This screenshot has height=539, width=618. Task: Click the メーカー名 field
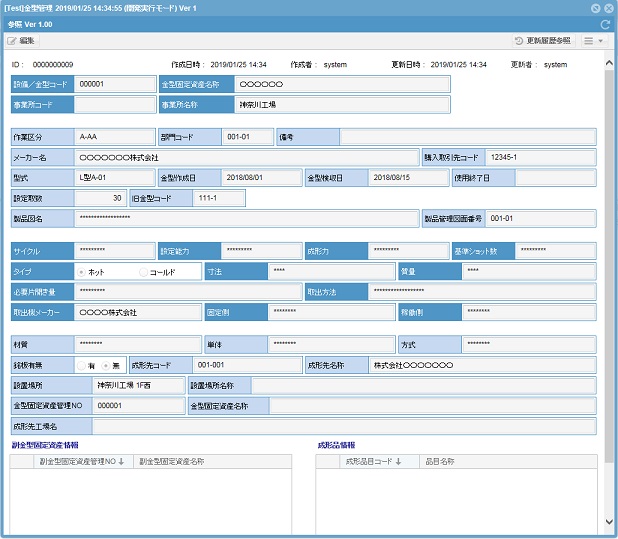(246, 157)
